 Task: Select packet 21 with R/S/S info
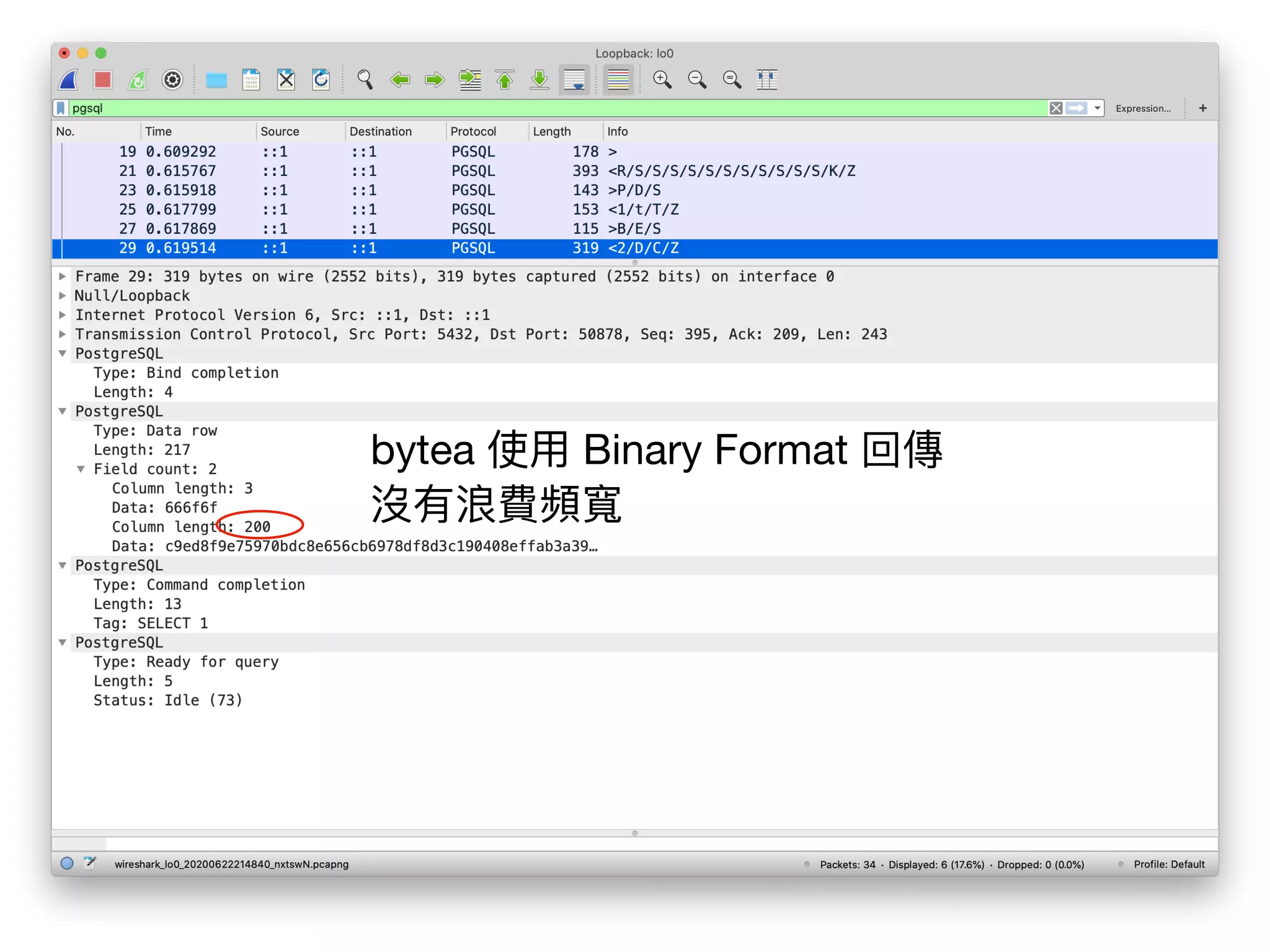coord(635,171)
